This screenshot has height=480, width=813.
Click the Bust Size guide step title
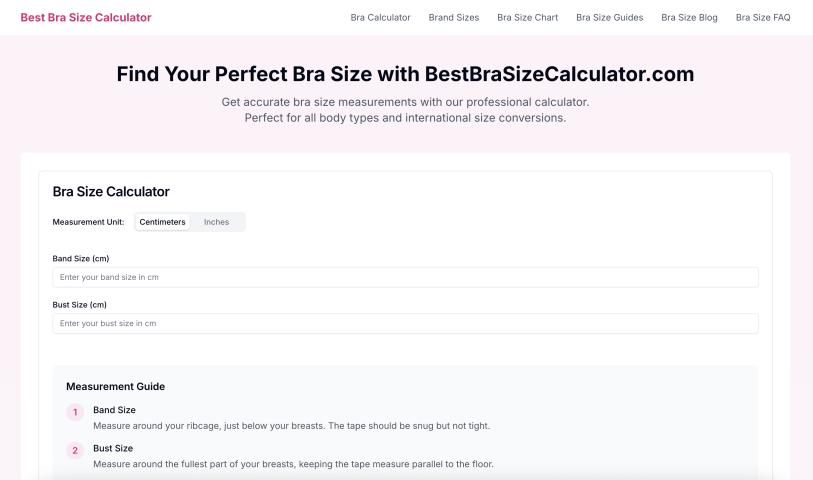[x=113, y=448]
